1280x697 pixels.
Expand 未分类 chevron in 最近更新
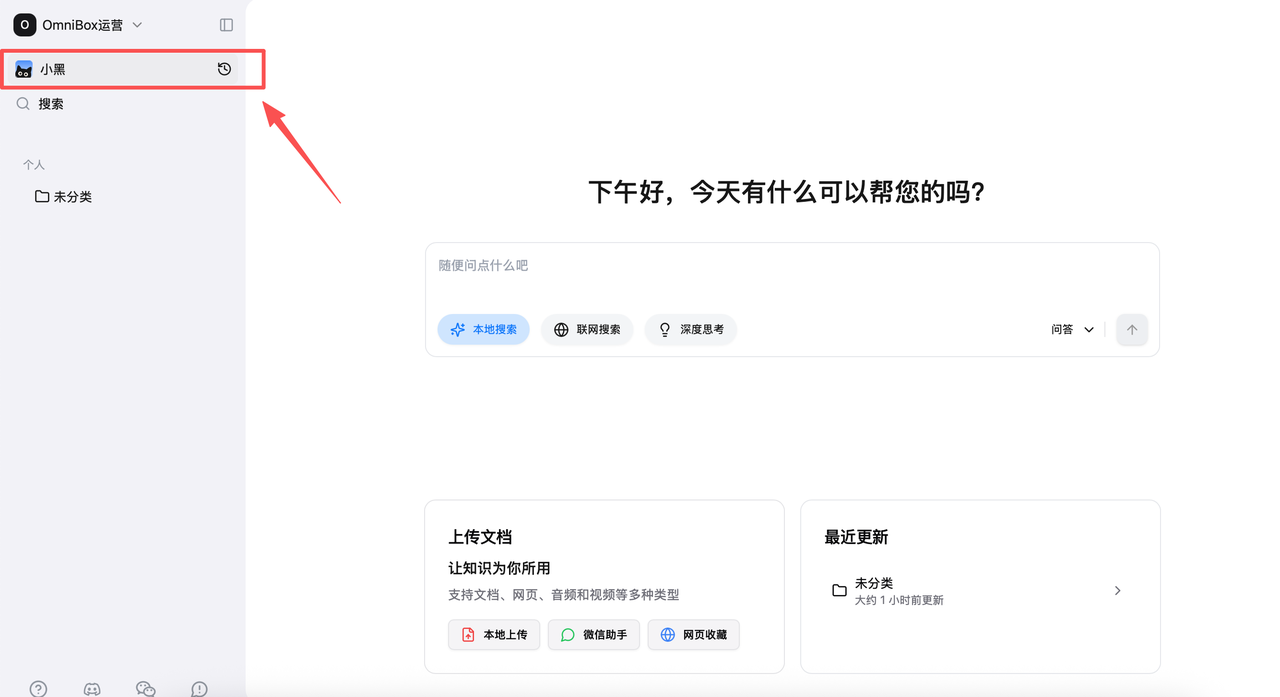coord(1117,591)
